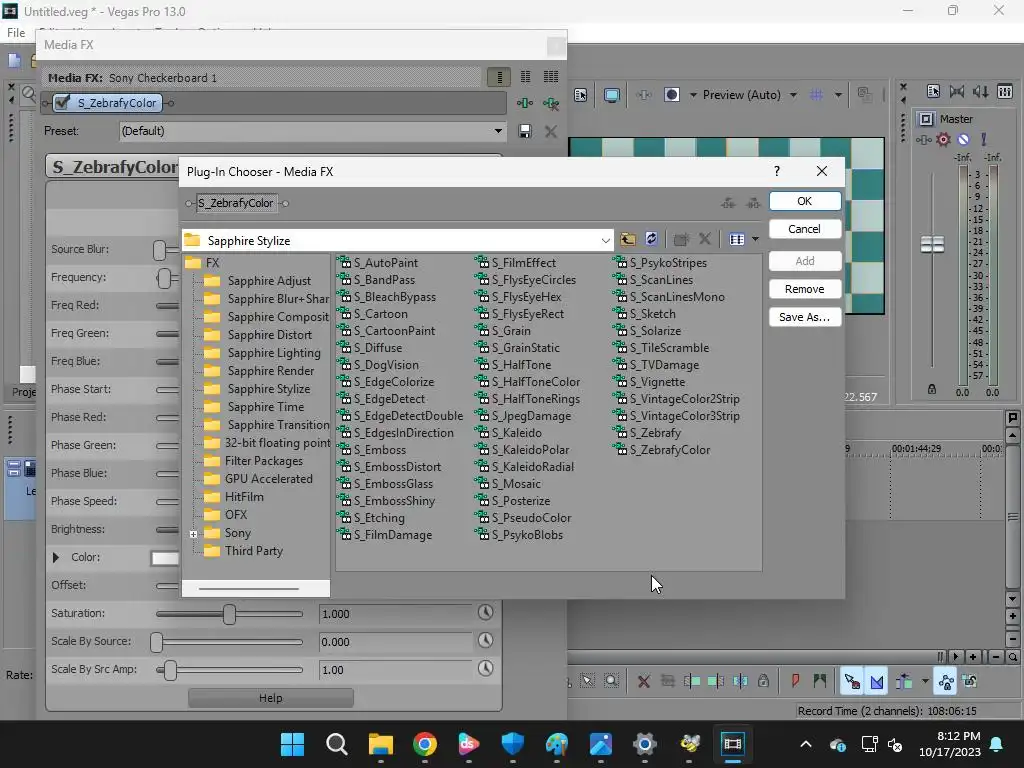
Task: Open Windows Start menu
Action: (292, 744)
